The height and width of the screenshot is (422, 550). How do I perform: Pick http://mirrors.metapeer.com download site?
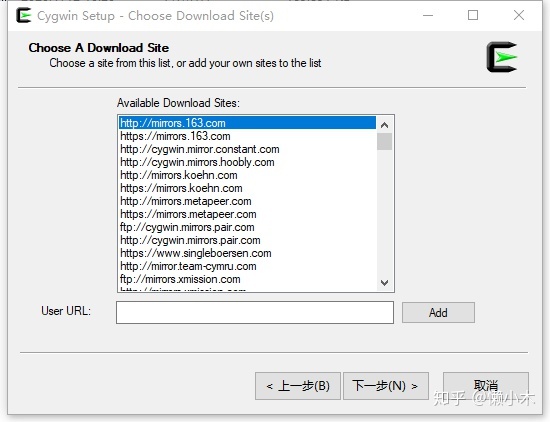pyautogui.click(x=247, y=201)
